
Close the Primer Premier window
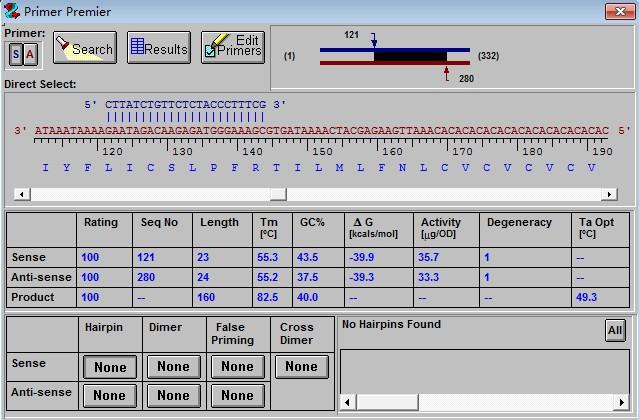(x=619, y=11)
